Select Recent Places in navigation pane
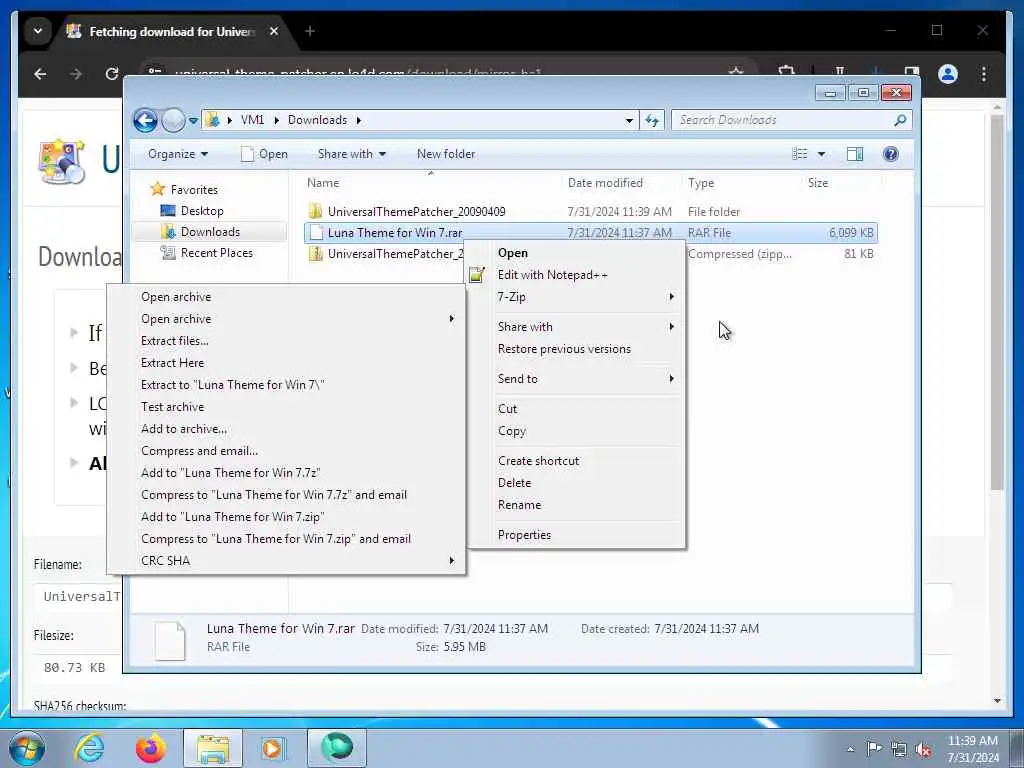 pos(216,253)
